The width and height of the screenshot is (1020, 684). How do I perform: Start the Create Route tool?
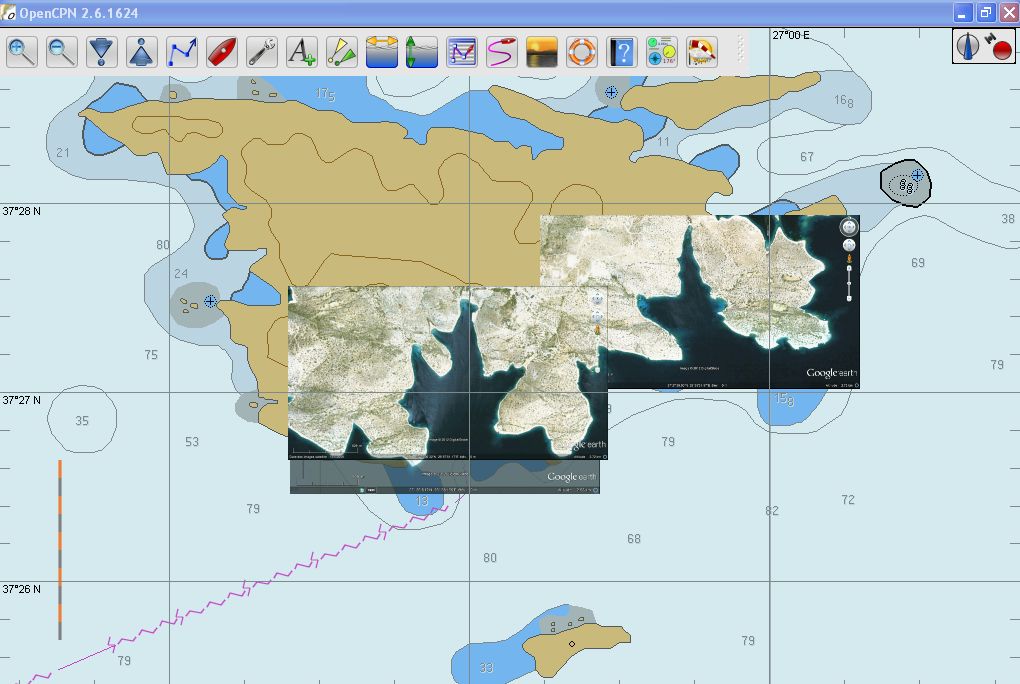(182, 52)
